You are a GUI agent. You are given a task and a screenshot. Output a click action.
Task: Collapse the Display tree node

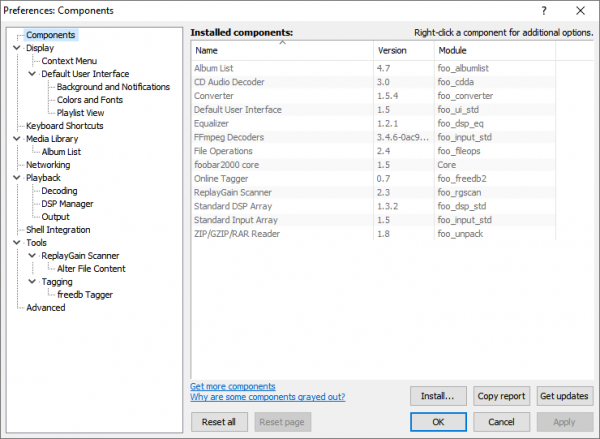click(x=16, y=48)
